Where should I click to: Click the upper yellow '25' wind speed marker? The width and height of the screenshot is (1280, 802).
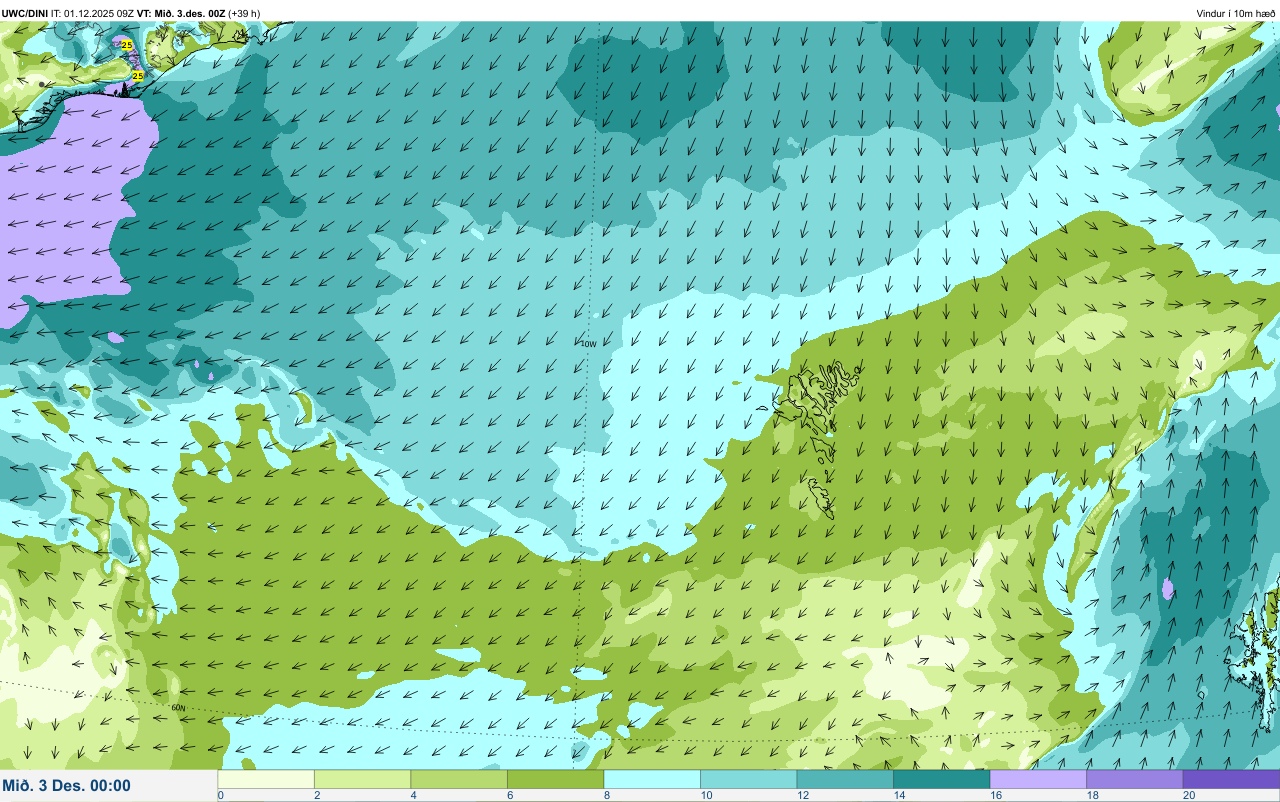click(126, 45)
